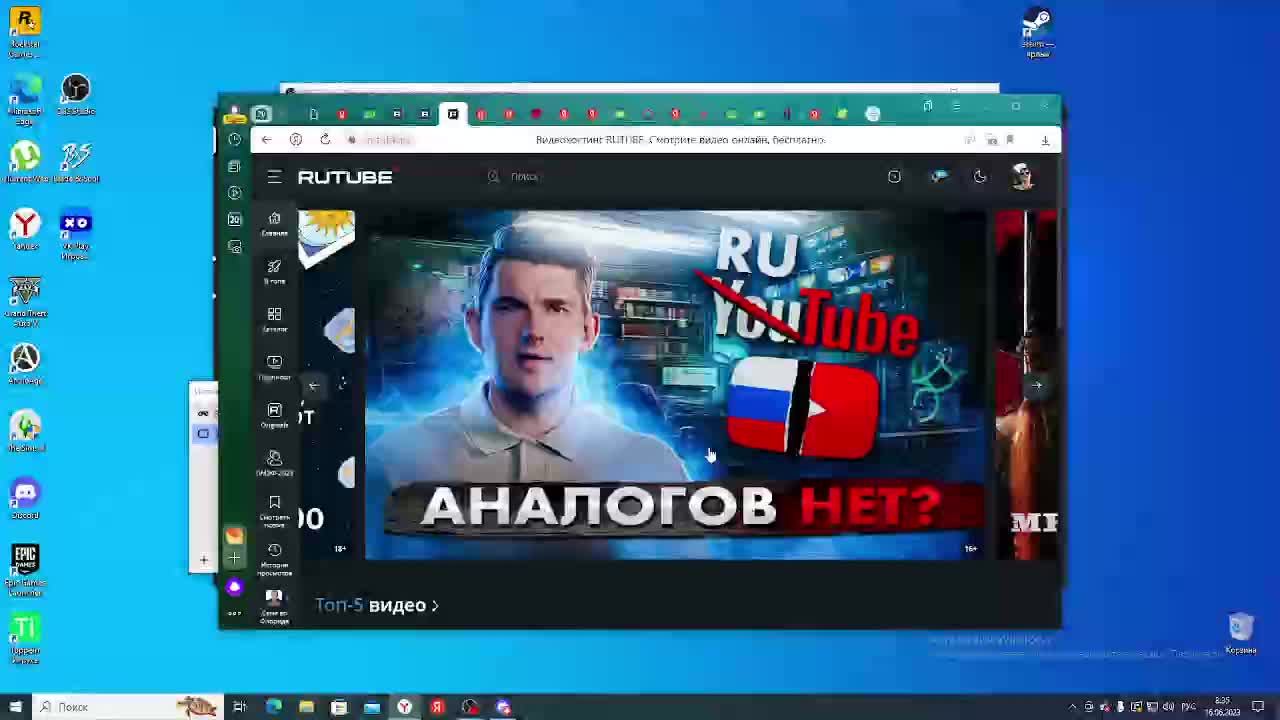This screenshot has height=720, width=1280.
Task: Open the Rutube hamburger menu
Action: [x=274, y=177]
